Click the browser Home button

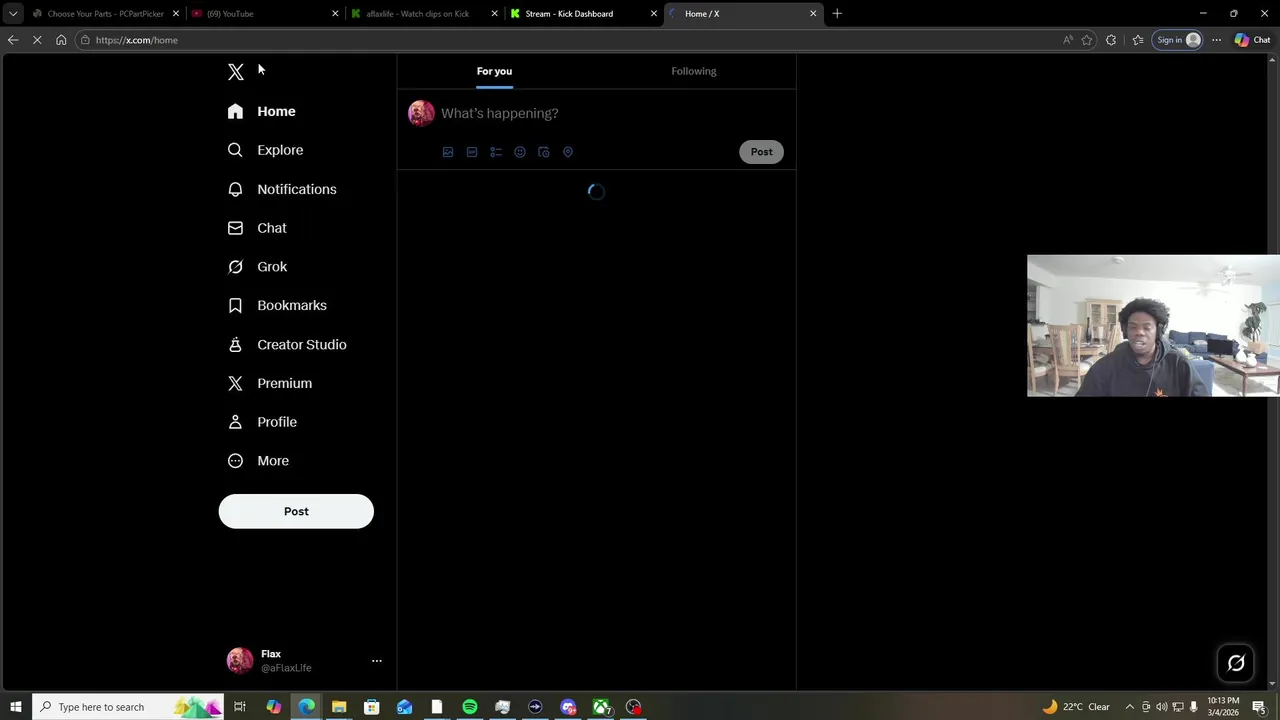coord(61,40)
